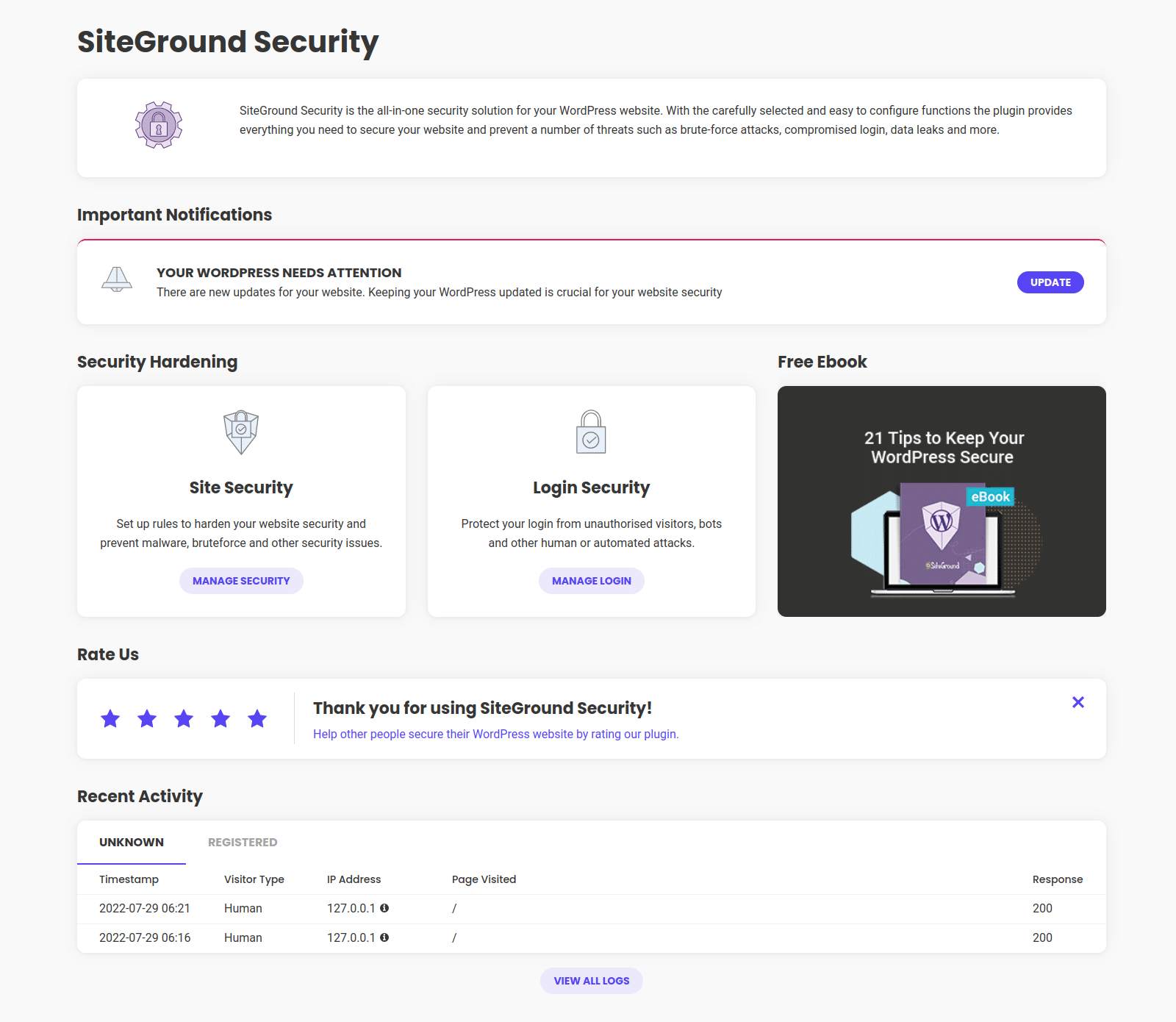
Task: Select timestamp 2022-07-29 06:21
Action: pyautogui.click(x=145, y=908)
